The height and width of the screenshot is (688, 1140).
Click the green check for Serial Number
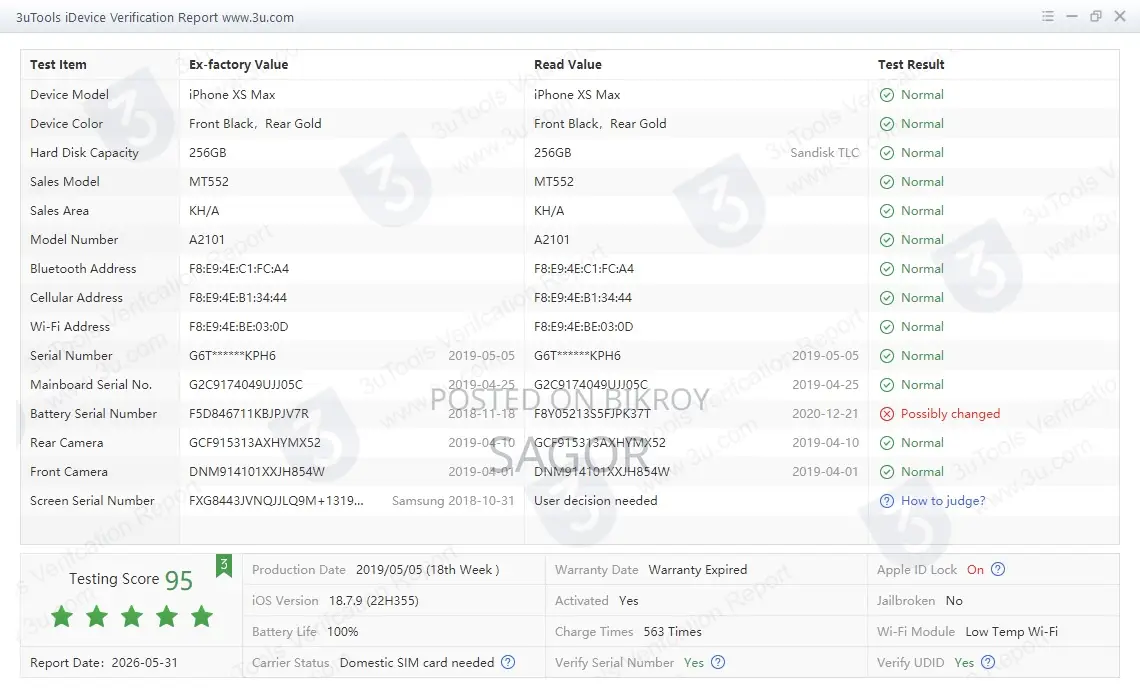pos(887,356)
